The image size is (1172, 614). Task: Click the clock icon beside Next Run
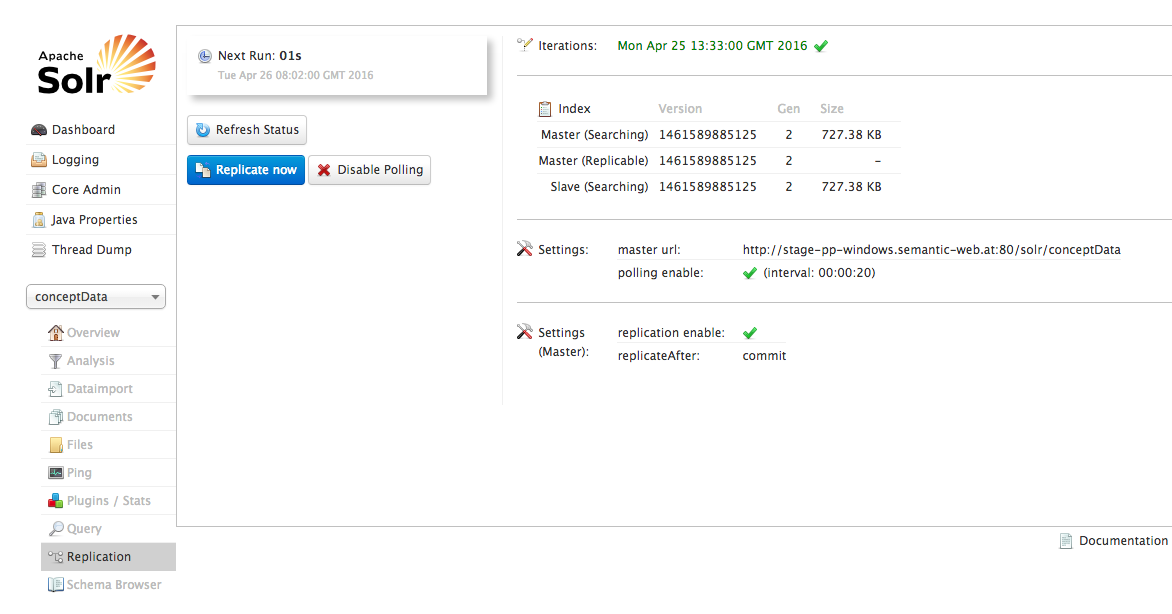(x=205, y=56)
